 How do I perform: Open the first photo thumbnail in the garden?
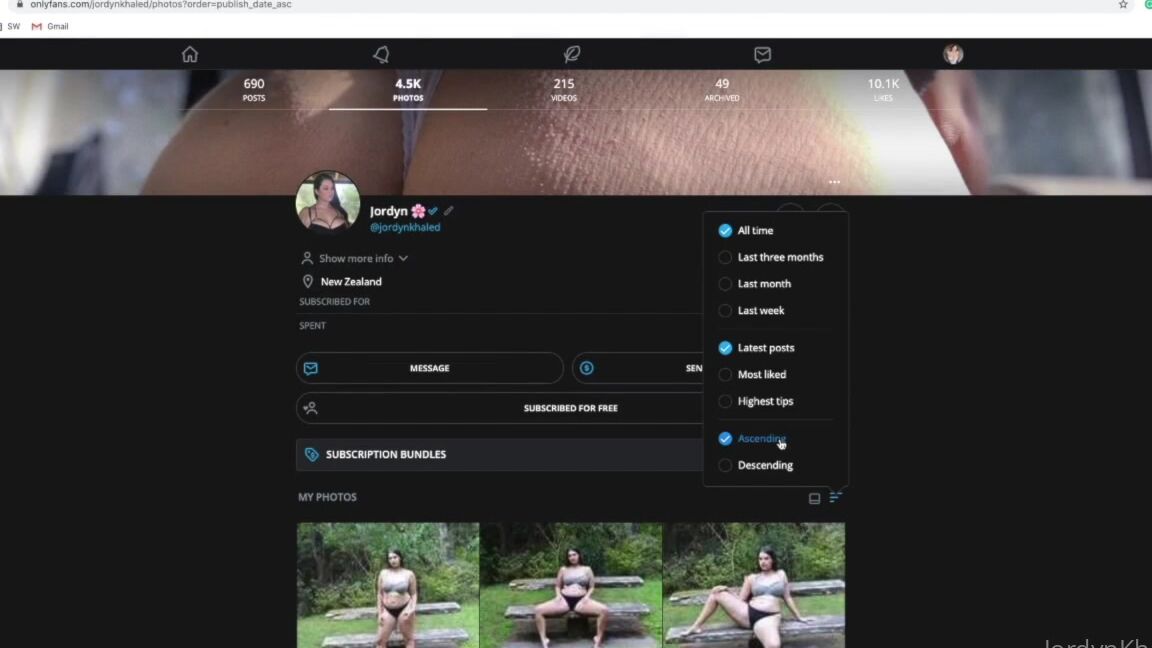(387, 585)
